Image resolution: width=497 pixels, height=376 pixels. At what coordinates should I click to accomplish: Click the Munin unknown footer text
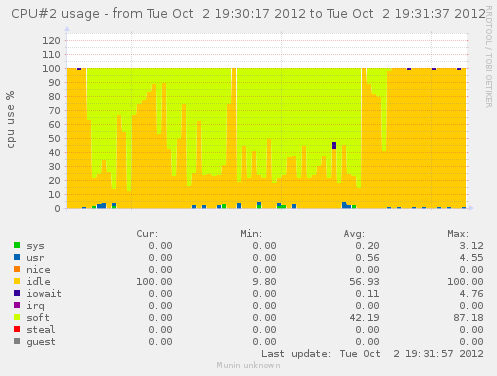tap(248, 365)
